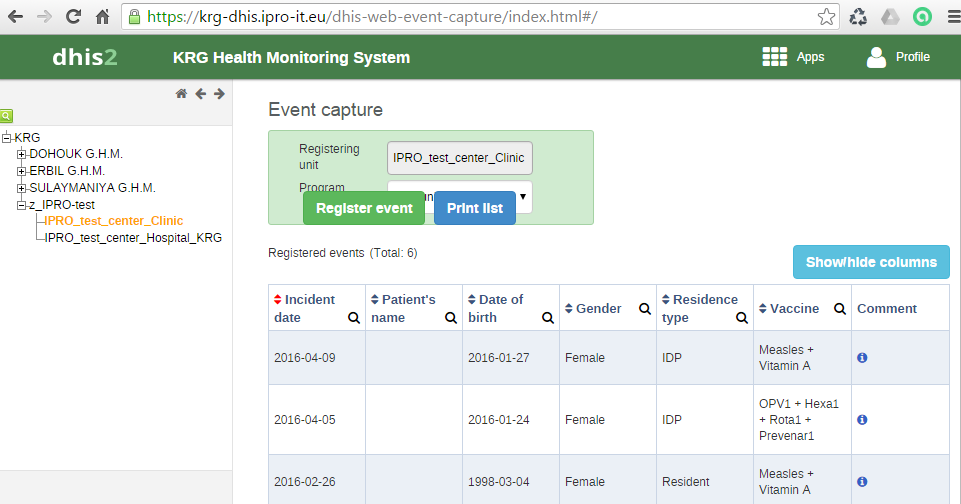This screenshot has height=504, width=961.
Task: Select IPRO_test_center_Hospital_KRG in the tree
Action: 133,238
